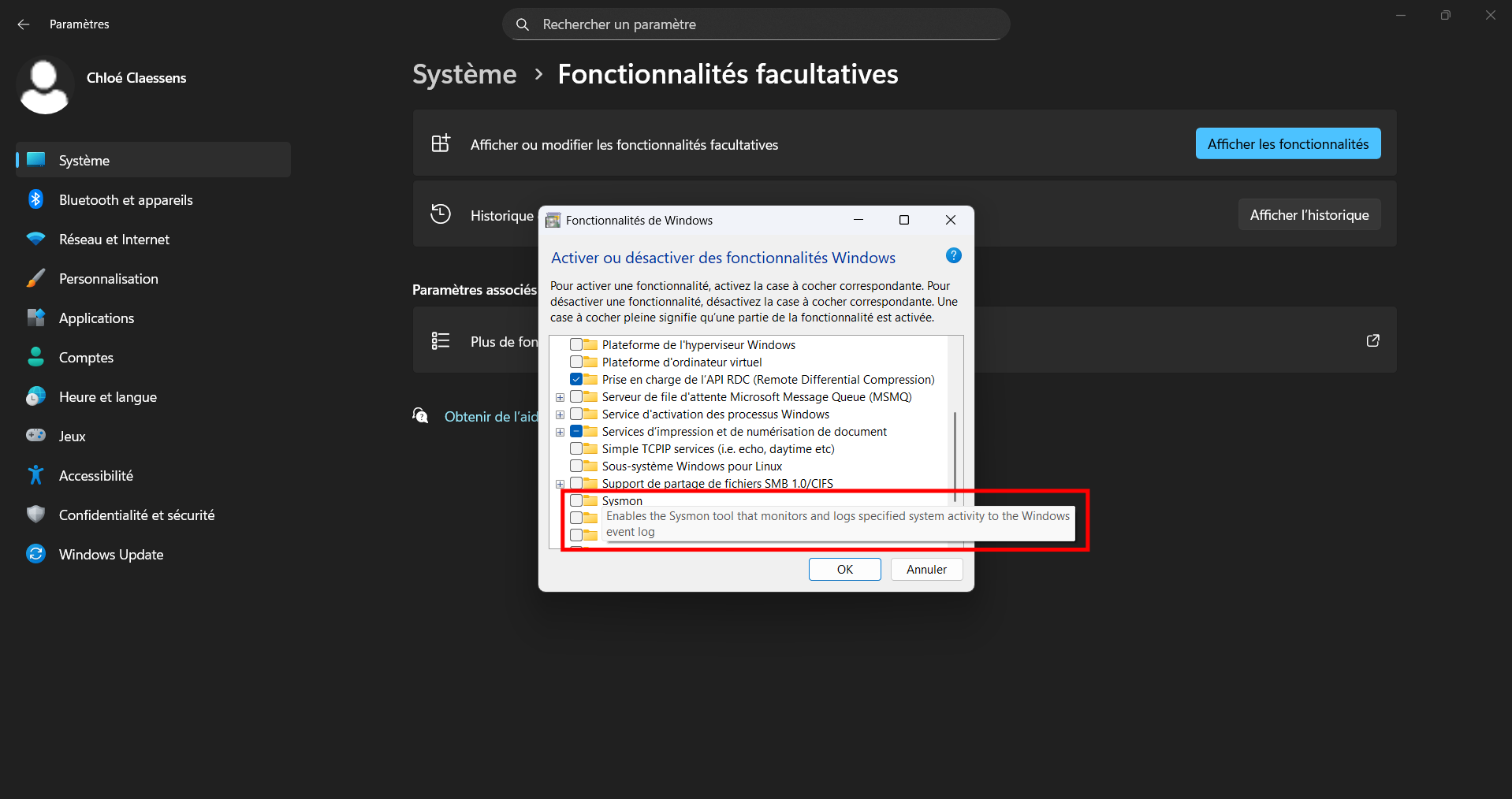Click Chloé Claessens profile avatar
Screen dimensions: 1512x799
click(x=44, y=86)
